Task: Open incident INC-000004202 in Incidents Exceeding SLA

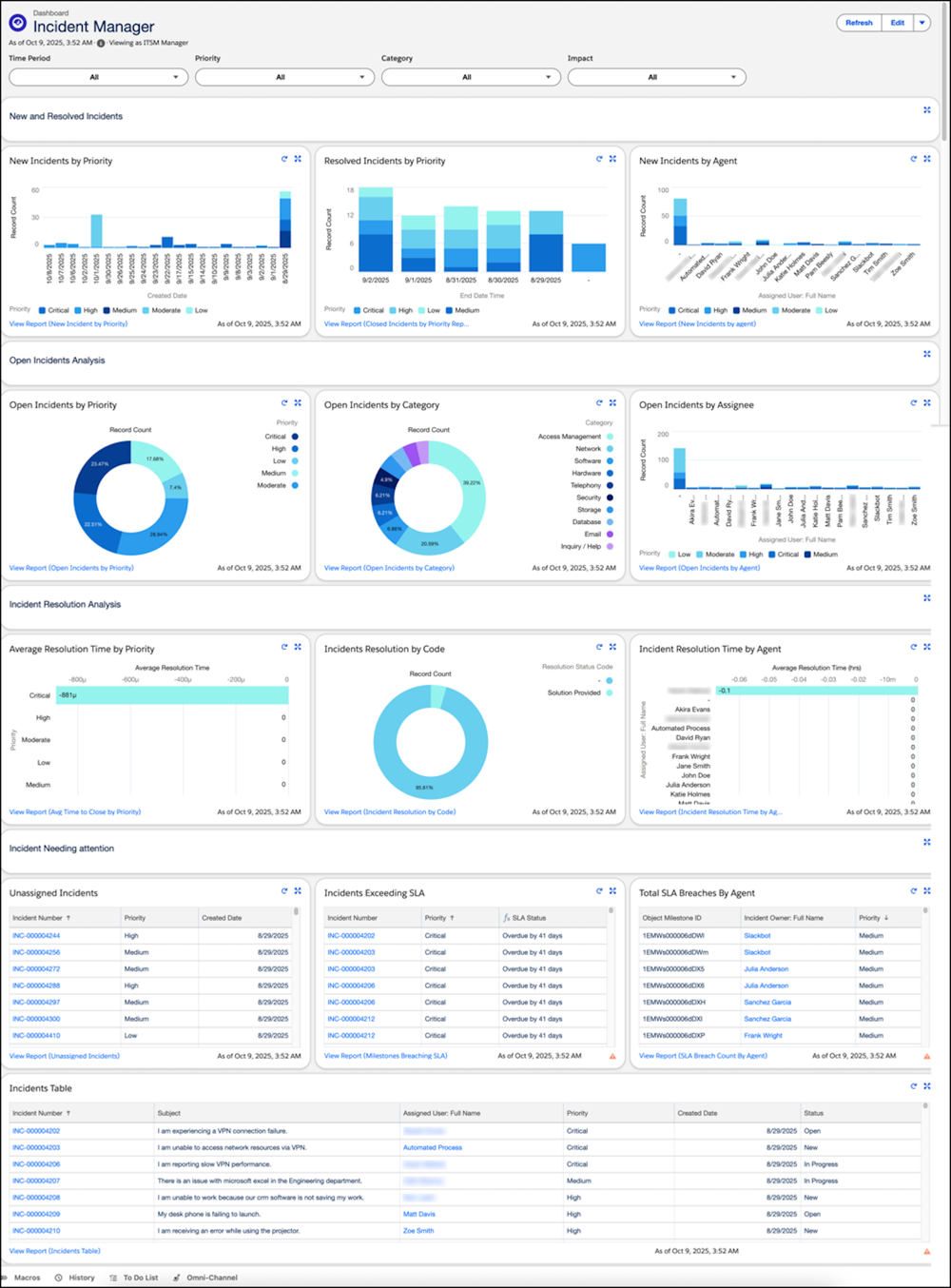Action: pyautogui.click(x=351, y=936)
